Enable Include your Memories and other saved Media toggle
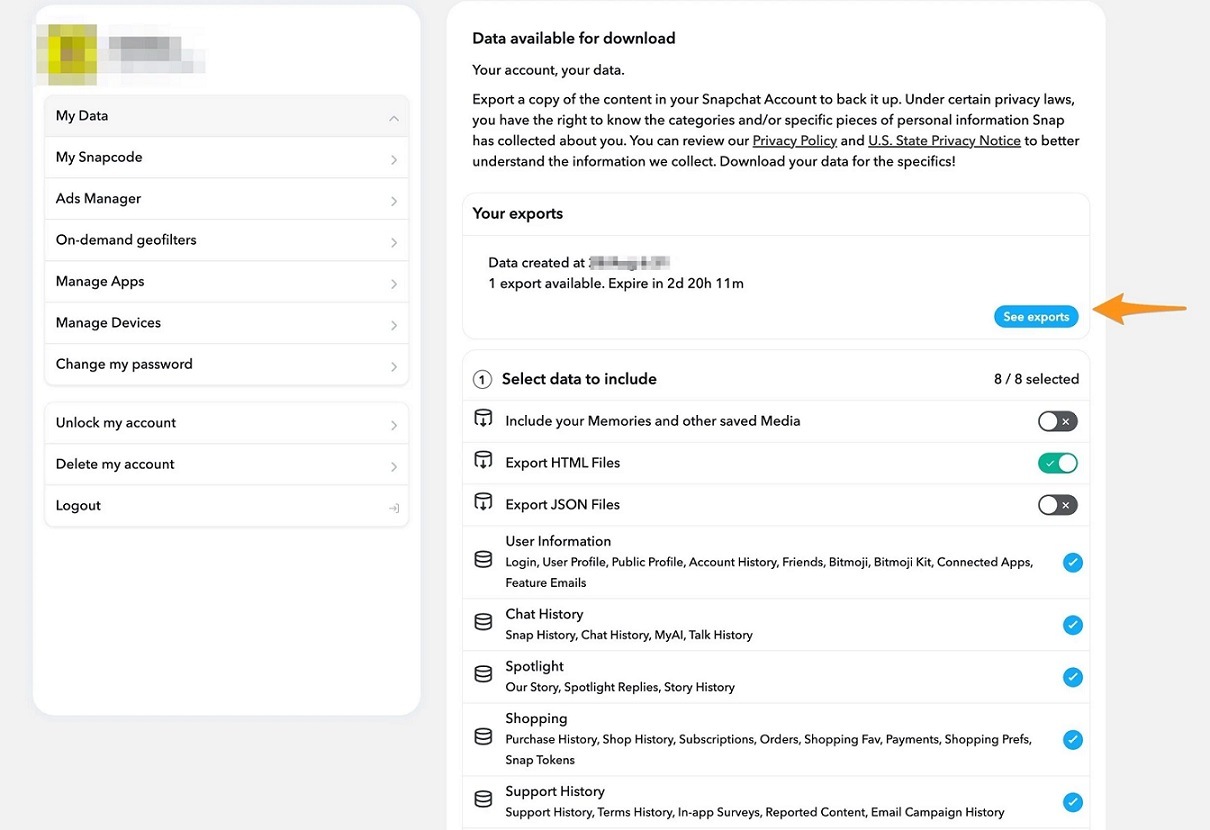Screen dimensions: 1210x830 pos(1057,422)
